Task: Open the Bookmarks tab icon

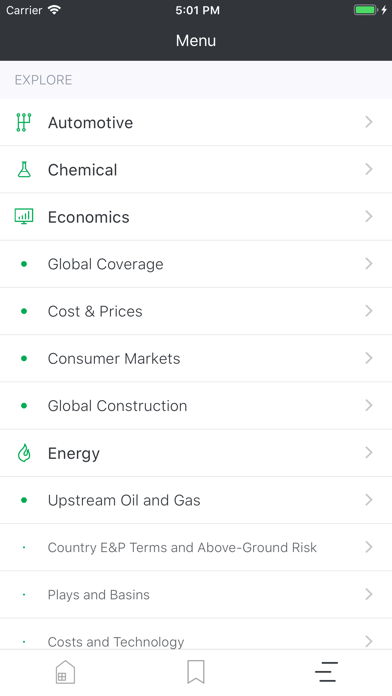Action: pyautogui.click(x=196, y=672)
